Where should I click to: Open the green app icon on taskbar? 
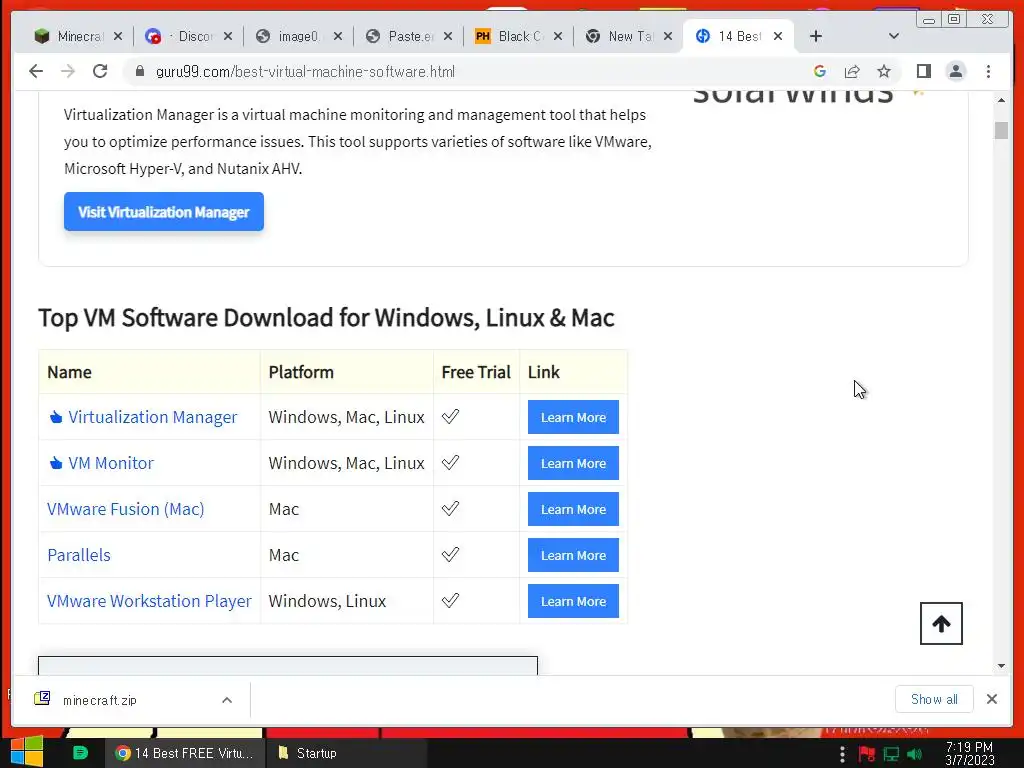click(x=80, y=753)
